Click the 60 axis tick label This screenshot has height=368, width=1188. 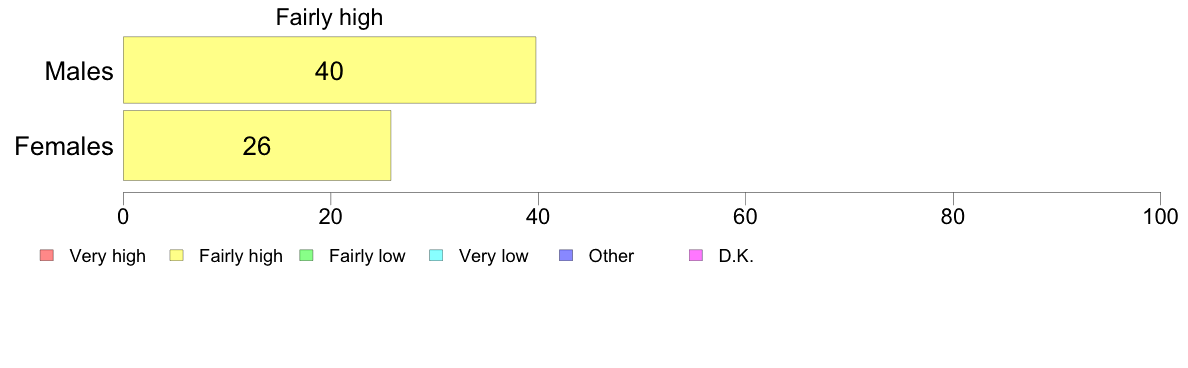click(x=746, y=217)
